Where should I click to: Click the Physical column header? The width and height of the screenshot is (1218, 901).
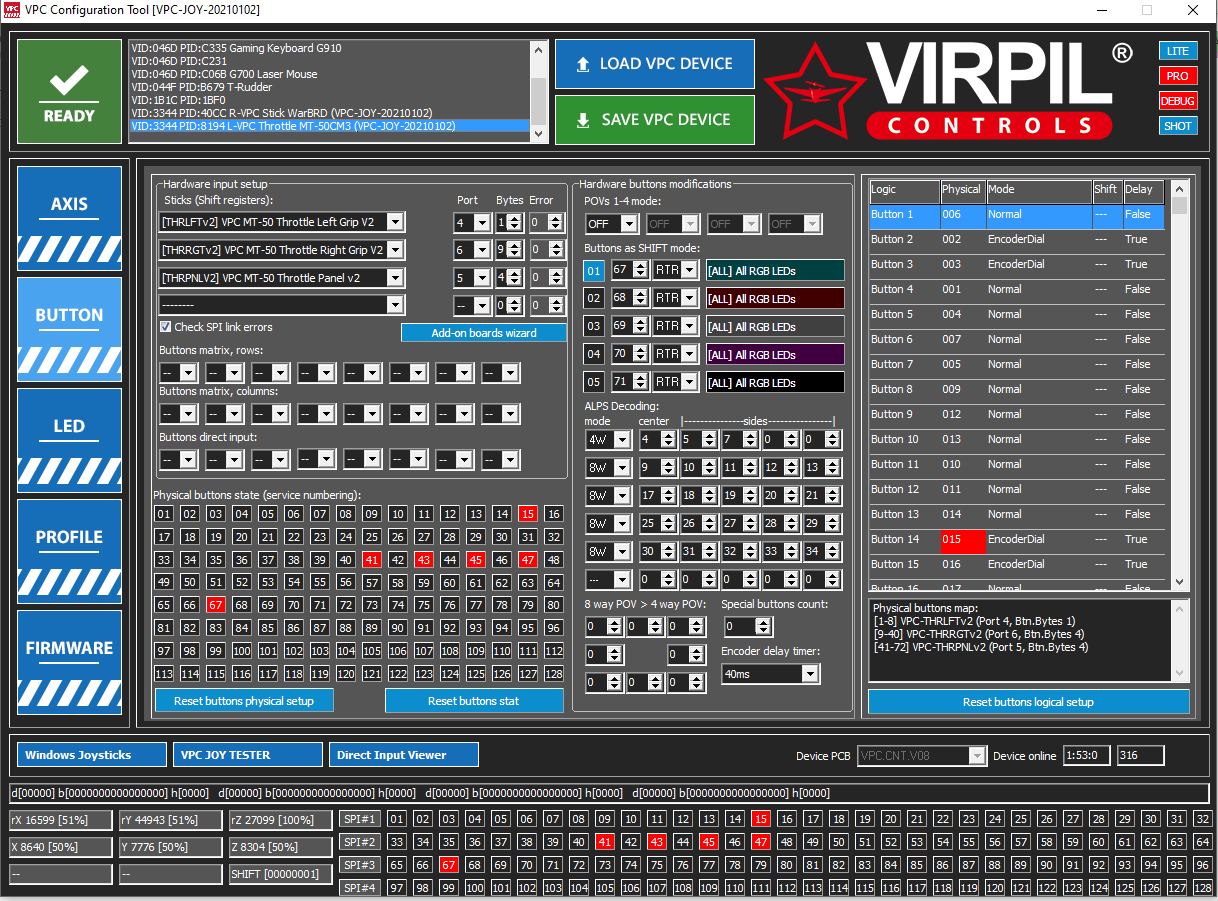pyautogui.click(x=962, y=191)
